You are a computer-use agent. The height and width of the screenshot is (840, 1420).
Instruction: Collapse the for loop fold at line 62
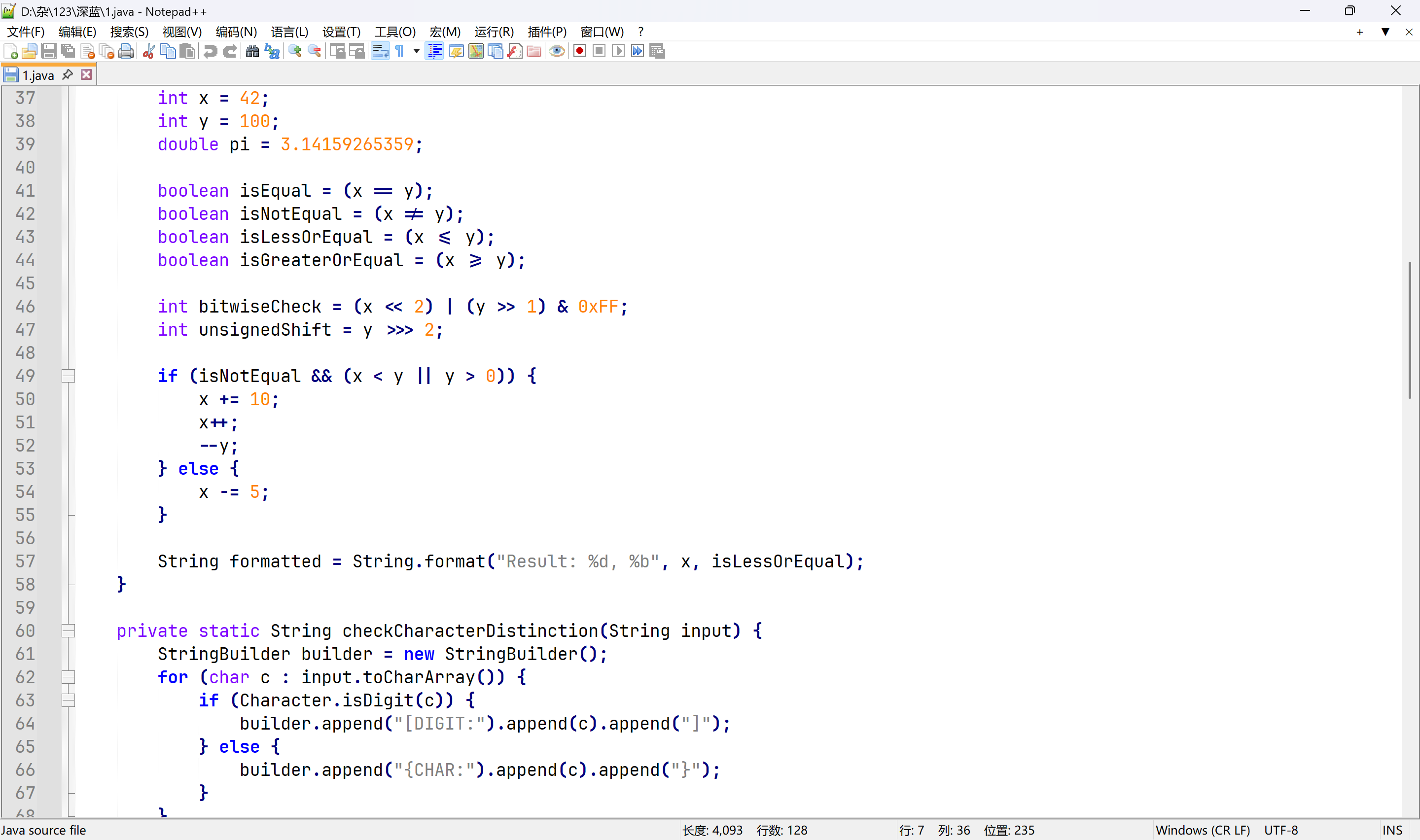[x=68, y=677]
